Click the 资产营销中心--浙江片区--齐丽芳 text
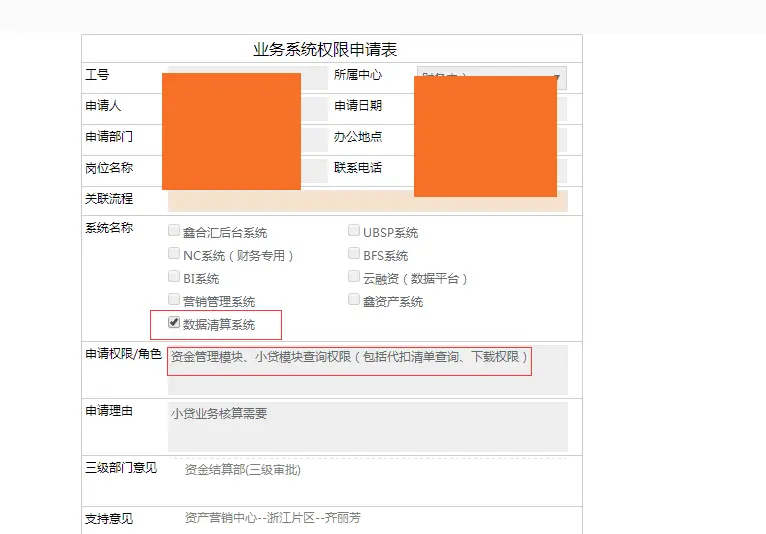The height and width of the screenshot is (534, 766). (x=273, y=517)
